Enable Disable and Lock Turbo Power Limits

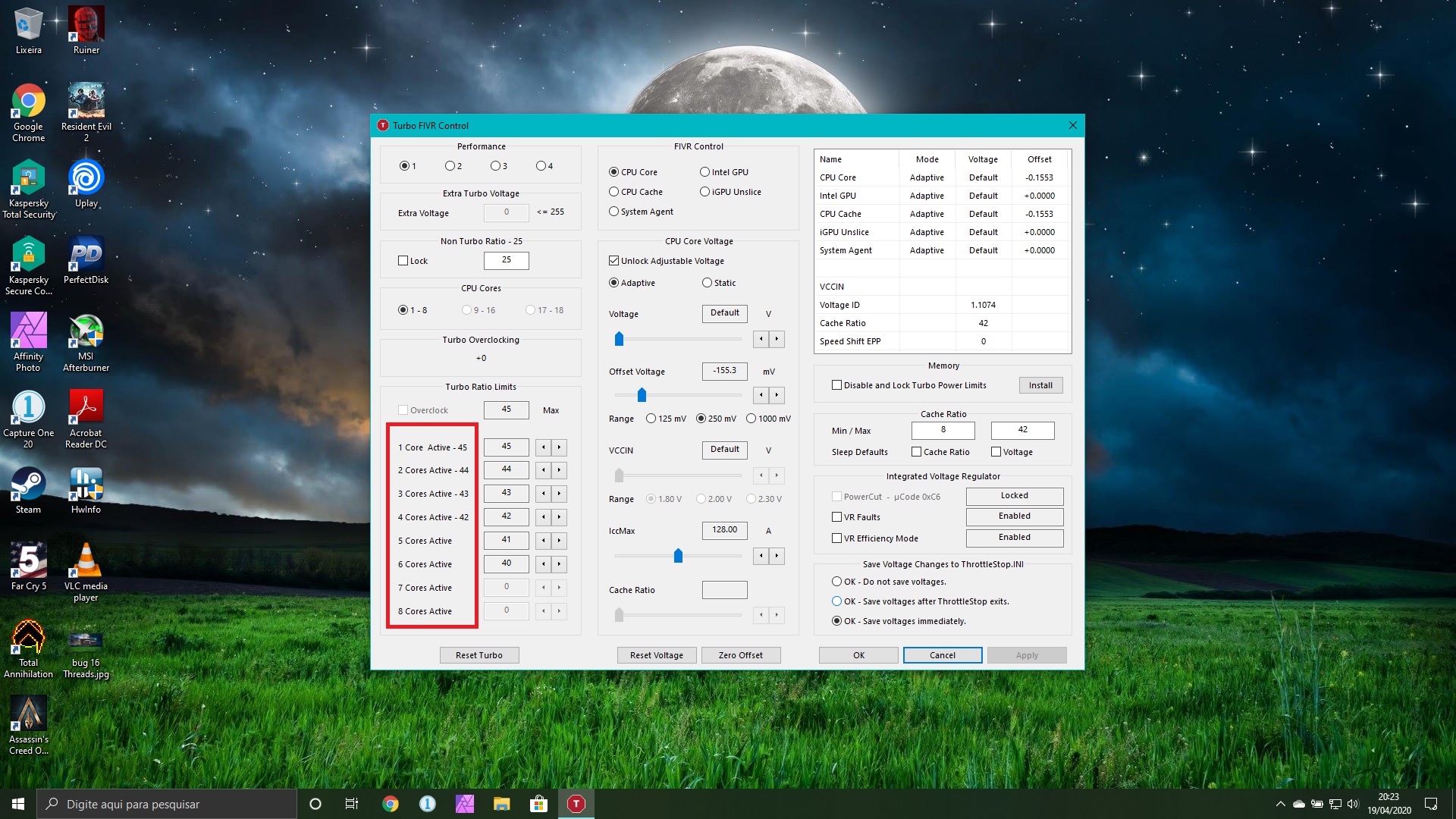tap(837, 385)
